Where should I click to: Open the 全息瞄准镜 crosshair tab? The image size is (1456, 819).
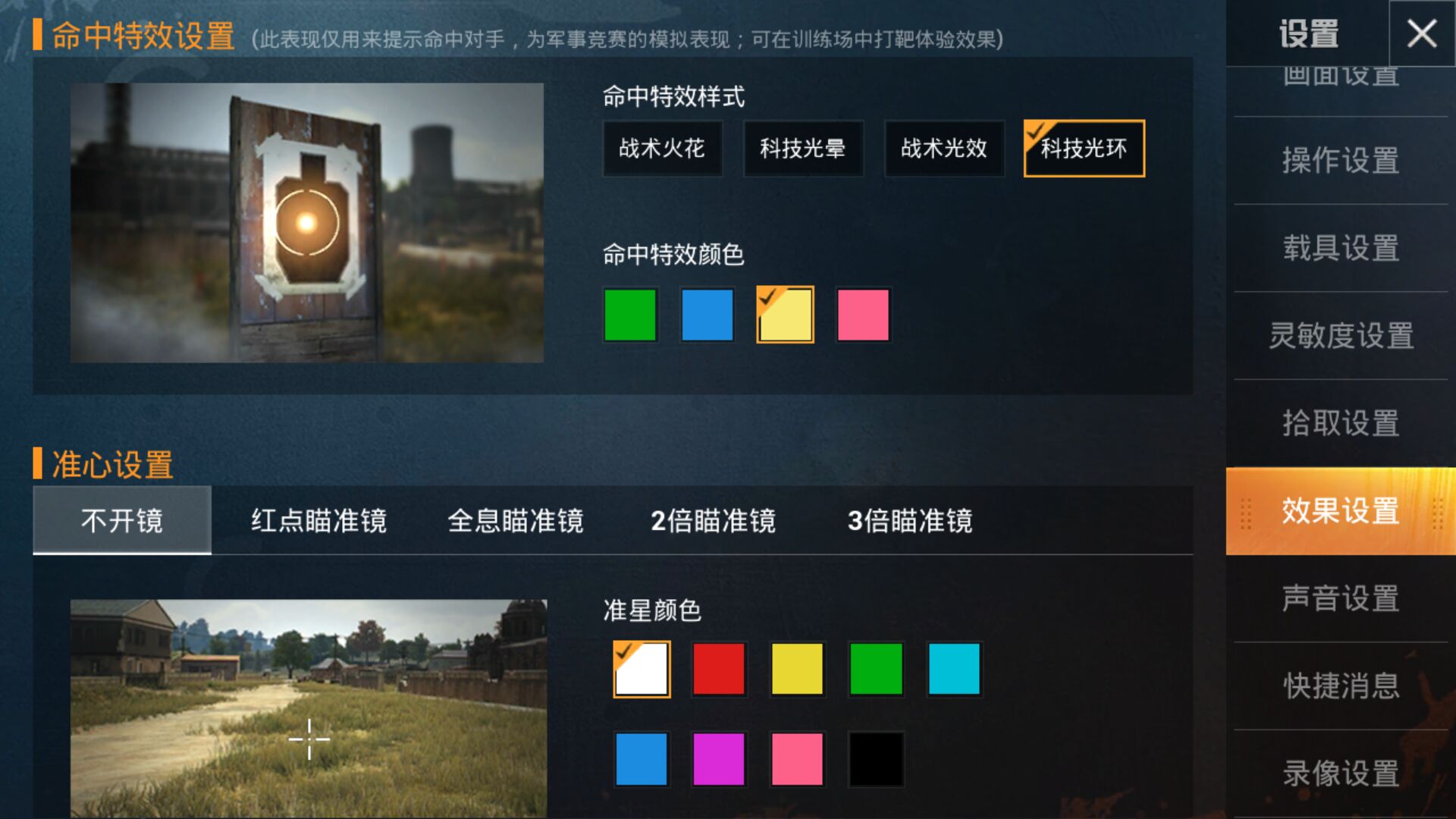516,521
